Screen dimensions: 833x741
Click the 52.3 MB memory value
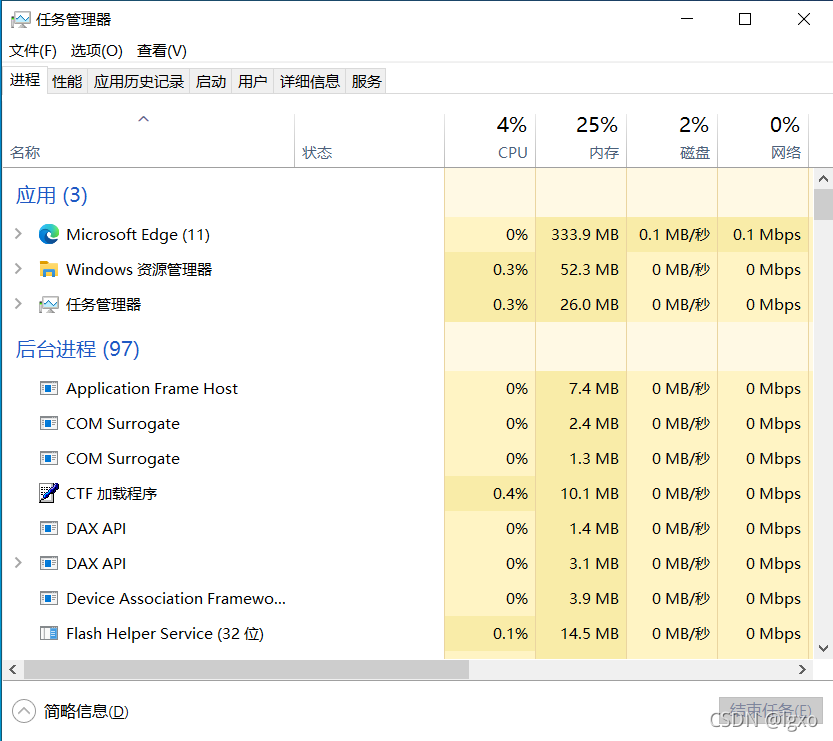(590, 269)
